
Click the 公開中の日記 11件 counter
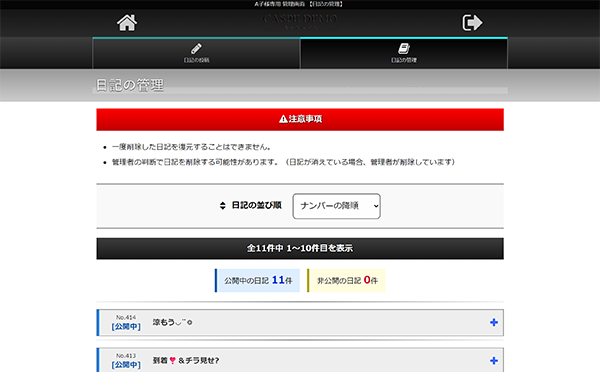point(258,281)
